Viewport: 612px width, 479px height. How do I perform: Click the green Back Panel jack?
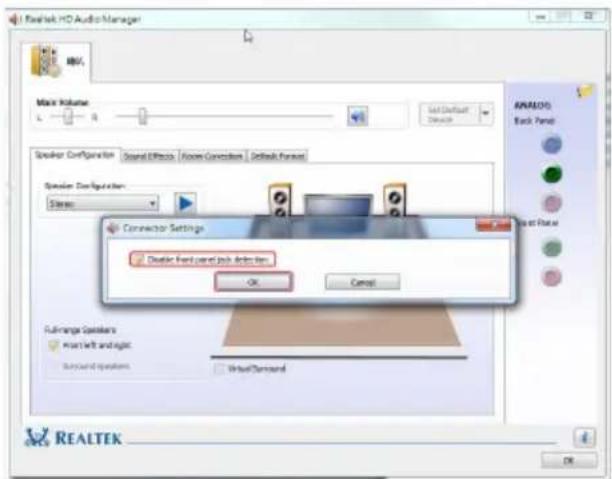point(552,174)
